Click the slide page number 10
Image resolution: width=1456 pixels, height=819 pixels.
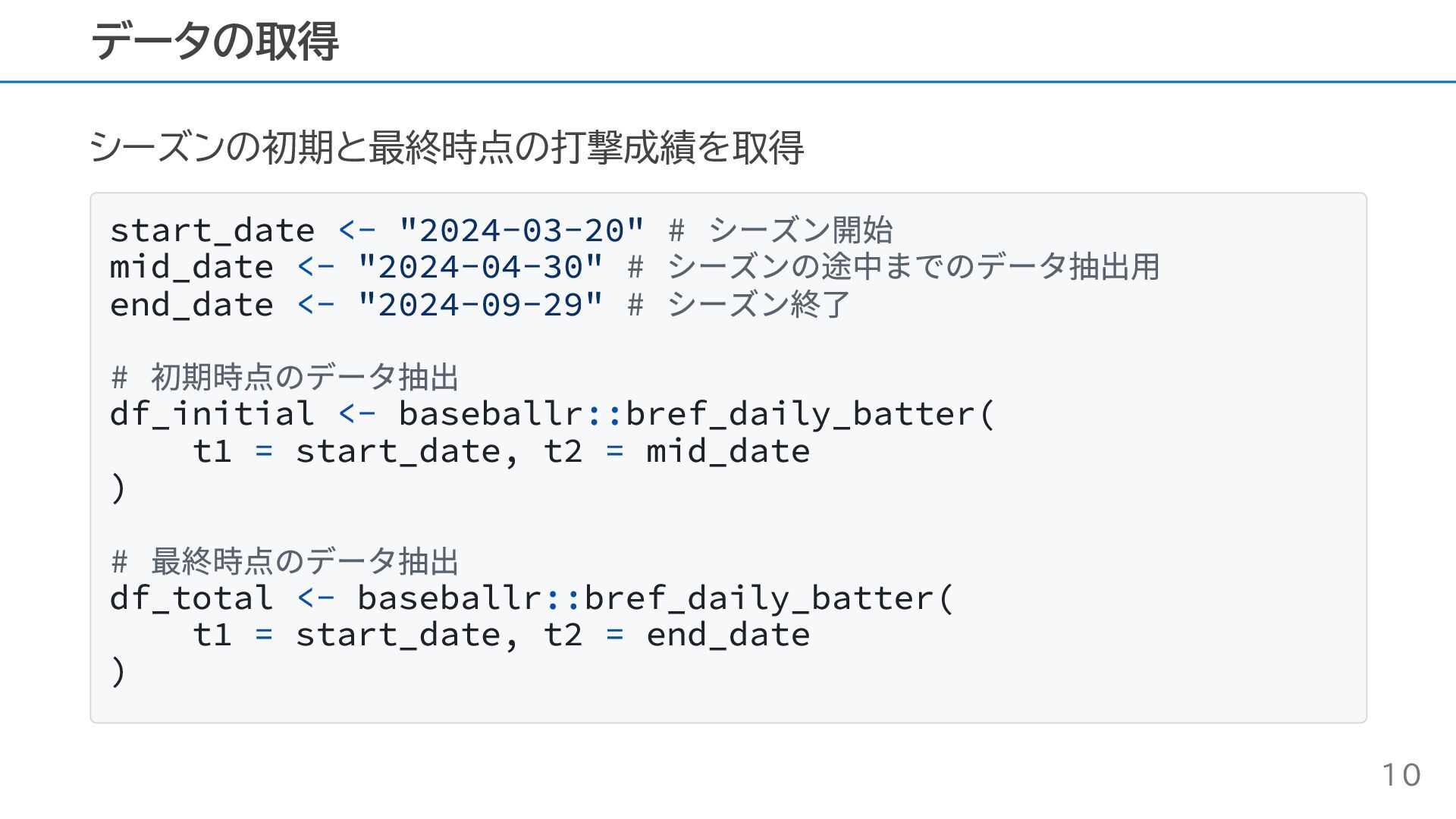coord(1401,775)
